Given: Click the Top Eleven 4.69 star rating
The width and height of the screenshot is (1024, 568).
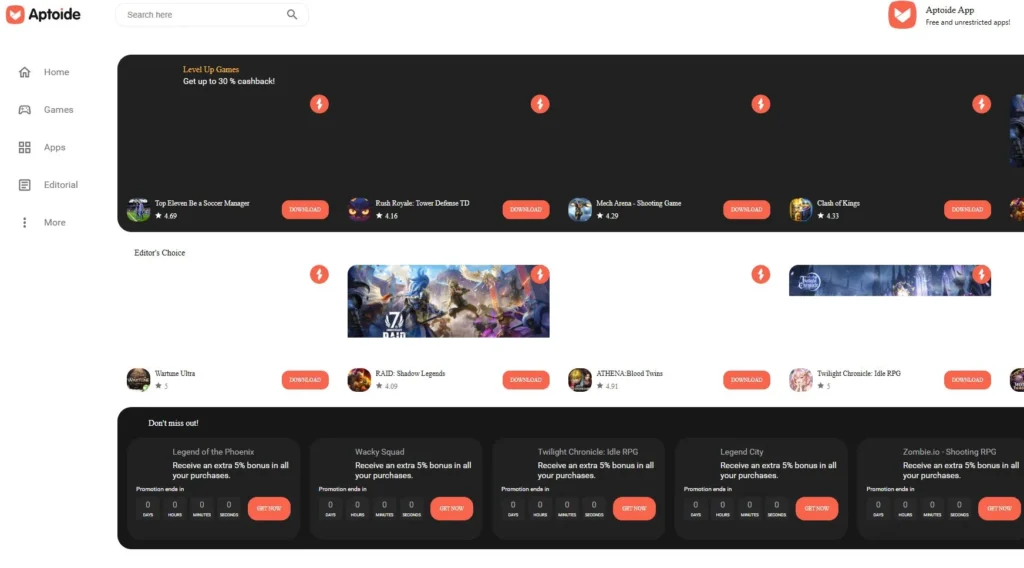Looking at the screenshot, I should pyautogui.click(x=166, y=216).
